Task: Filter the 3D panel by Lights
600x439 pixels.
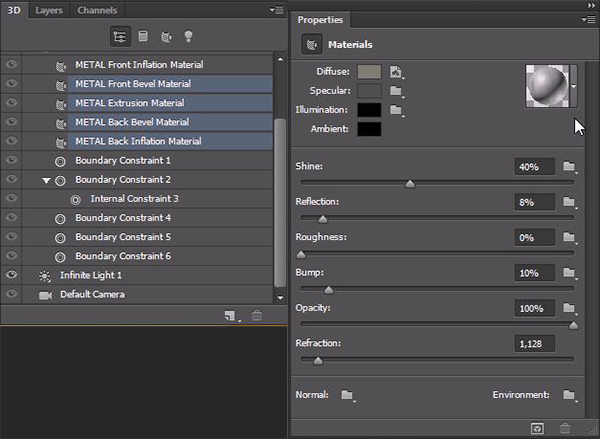Action: click(x=187, y=37)
